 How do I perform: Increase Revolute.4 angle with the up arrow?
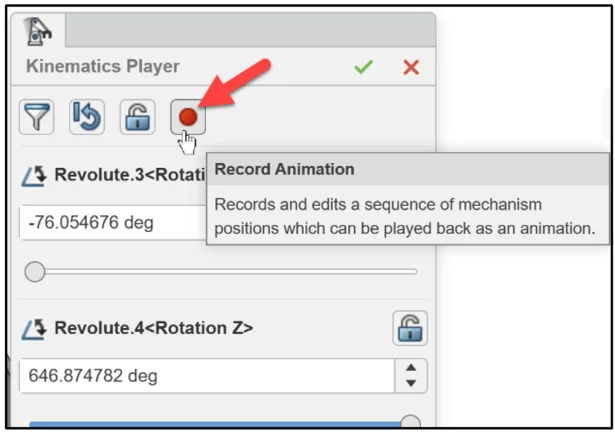pos(411,368)
